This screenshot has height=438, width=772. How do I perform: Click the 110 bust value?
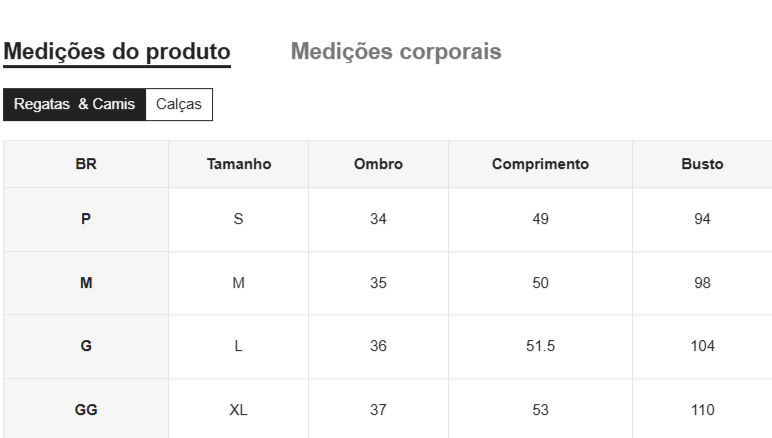702,409
